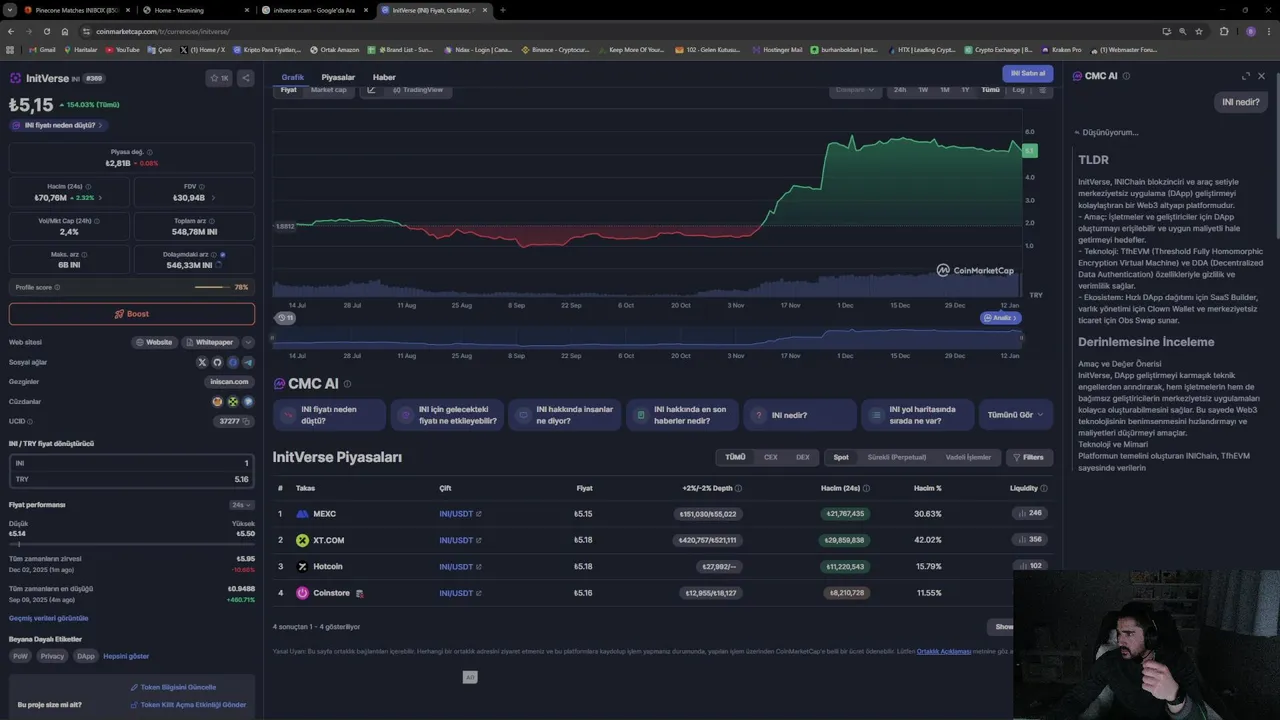Switch to the Grafik tab
The height and width of the screenshot is (720, 1280).
pyautogui.click(x=292, y=77)
